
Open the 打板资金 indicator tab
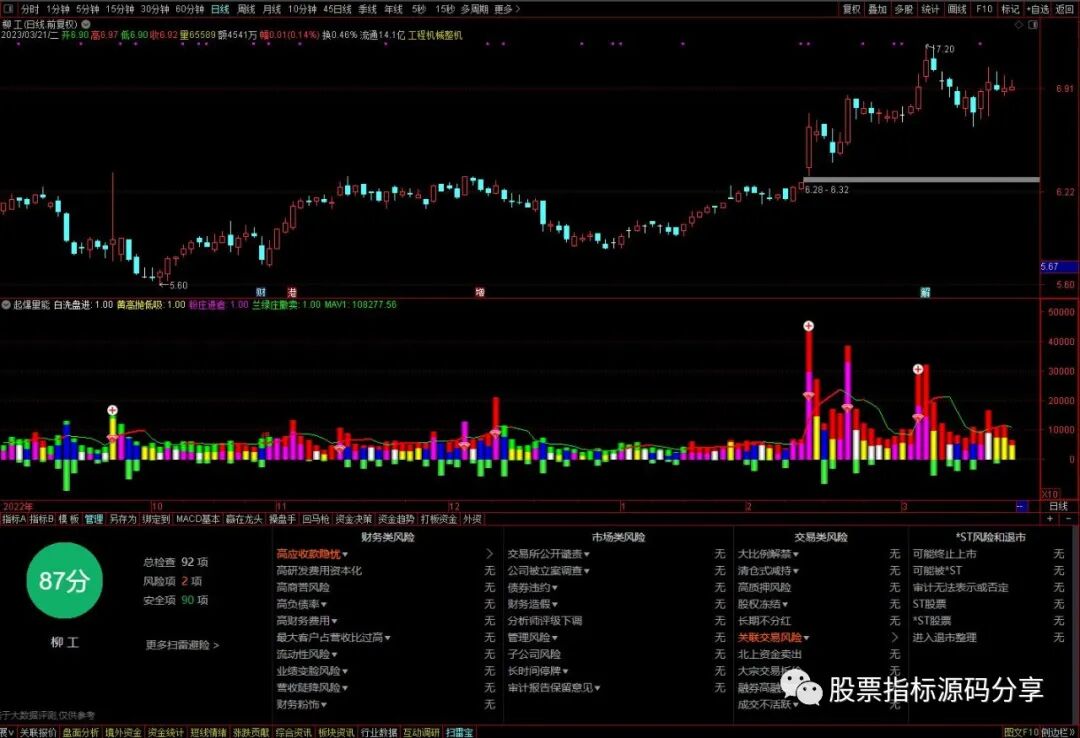(x=439, y=519)
